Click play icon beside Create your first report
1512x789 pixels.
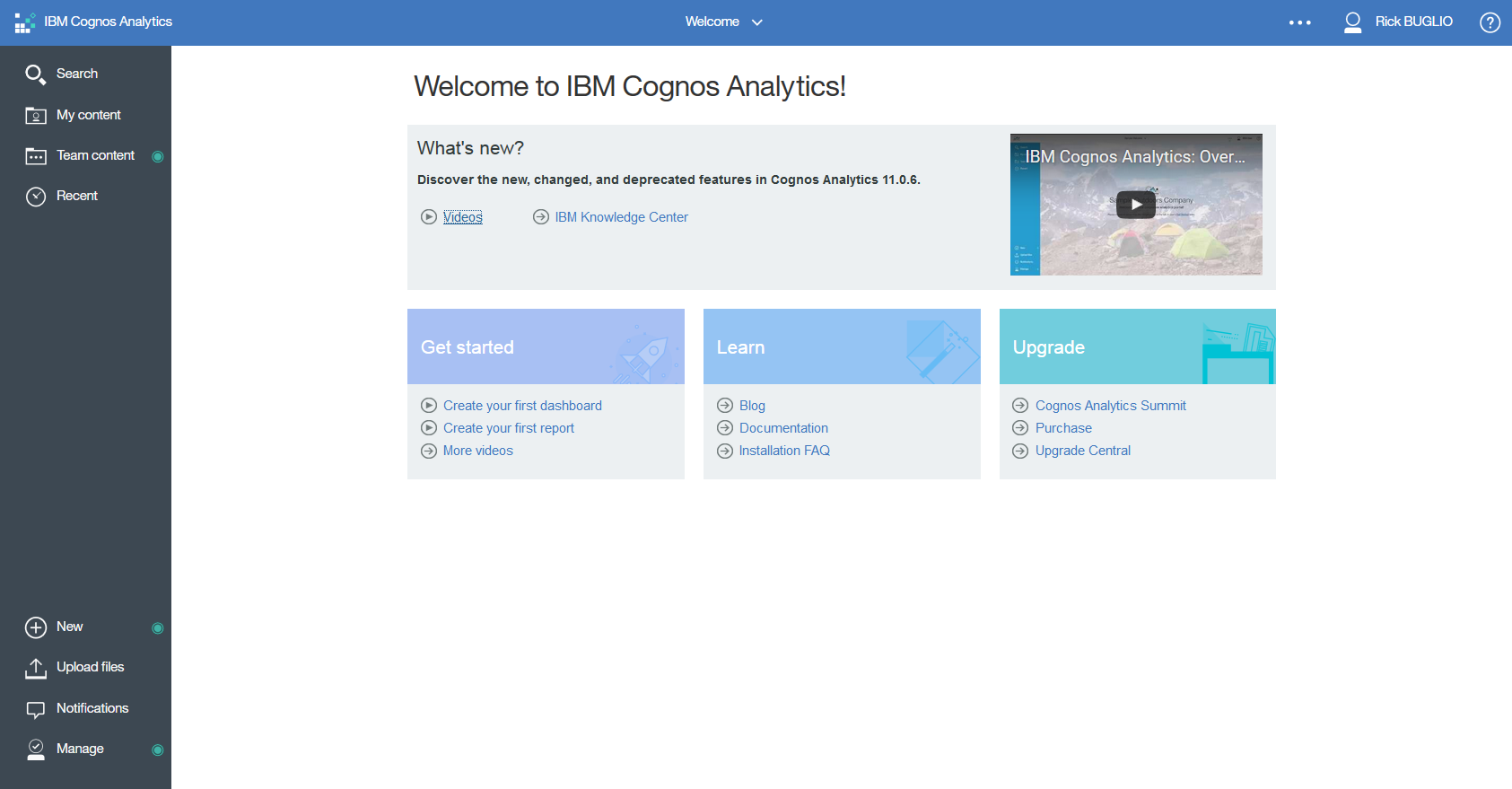tap(429, 428)
